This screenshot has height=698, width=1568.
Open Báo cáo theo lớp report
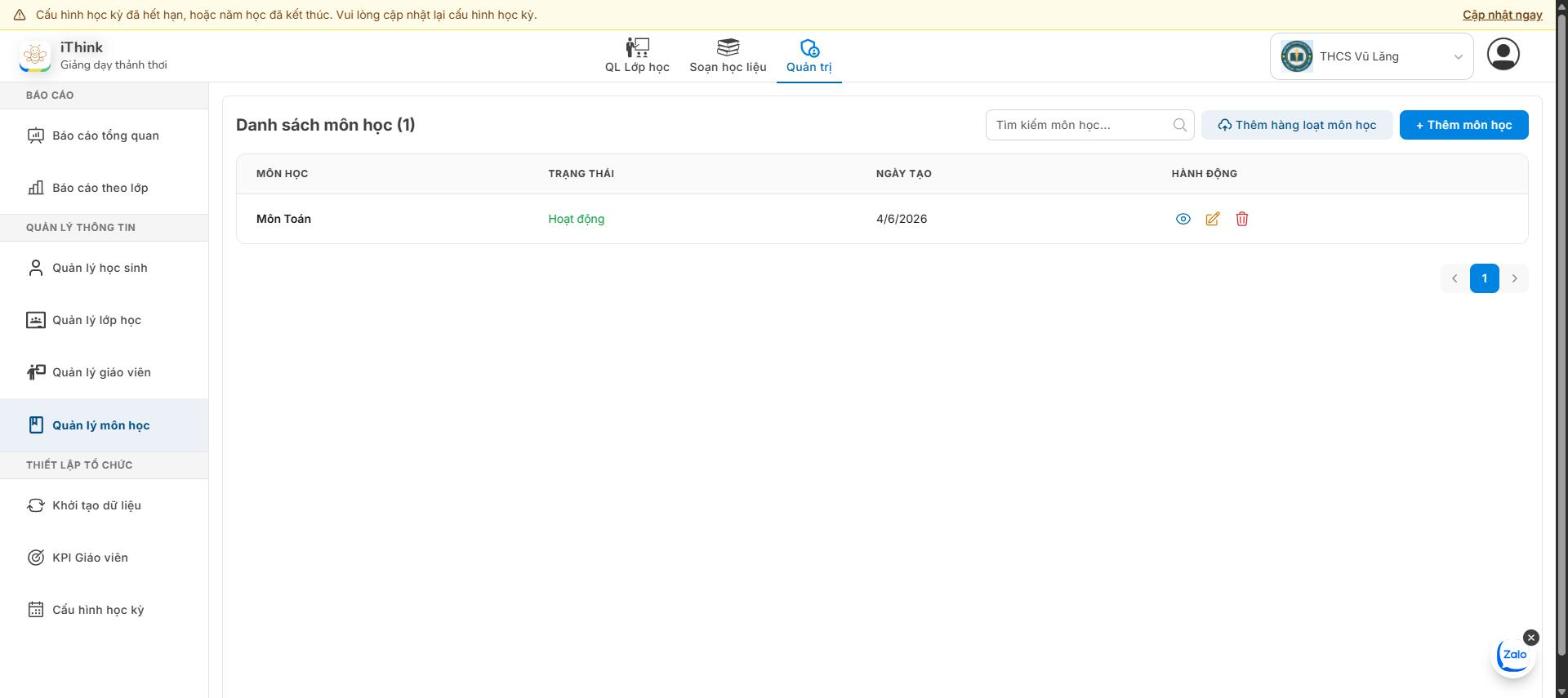[104, 188]
